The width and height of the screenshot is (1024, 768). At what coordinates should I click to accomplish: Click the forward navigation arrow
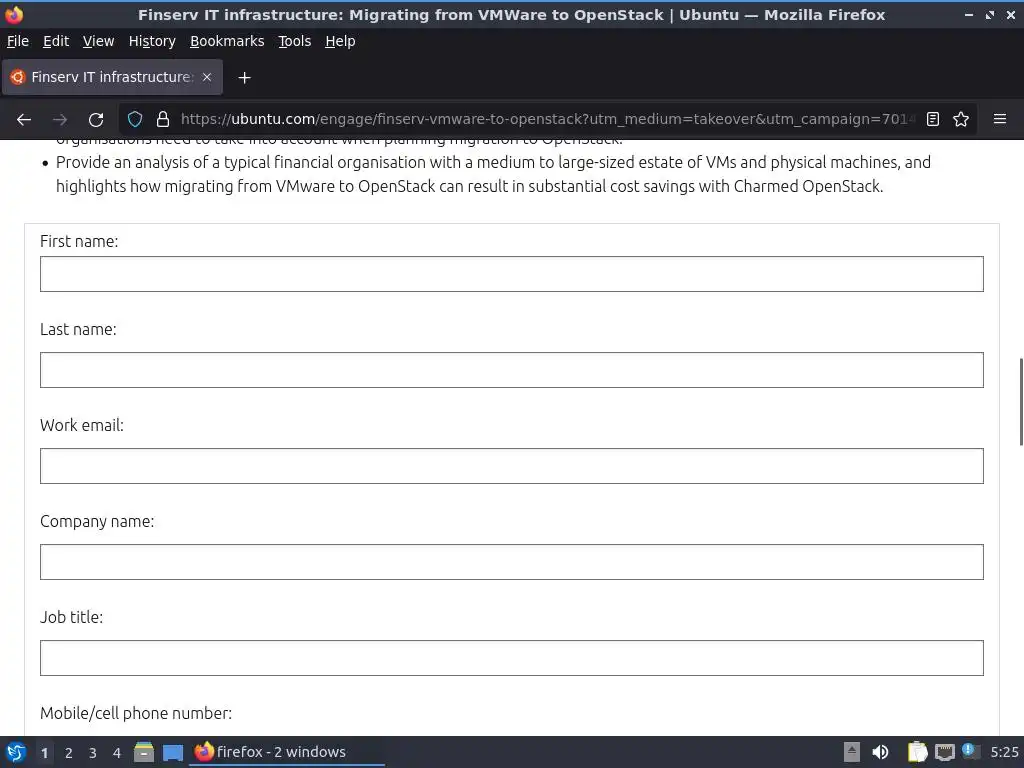click(x=60, y=120)
